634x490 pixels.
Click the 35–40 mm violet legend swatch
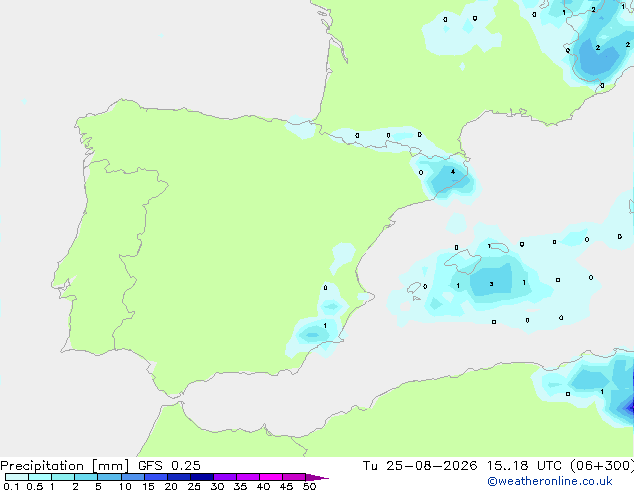(x=248, y=477)
